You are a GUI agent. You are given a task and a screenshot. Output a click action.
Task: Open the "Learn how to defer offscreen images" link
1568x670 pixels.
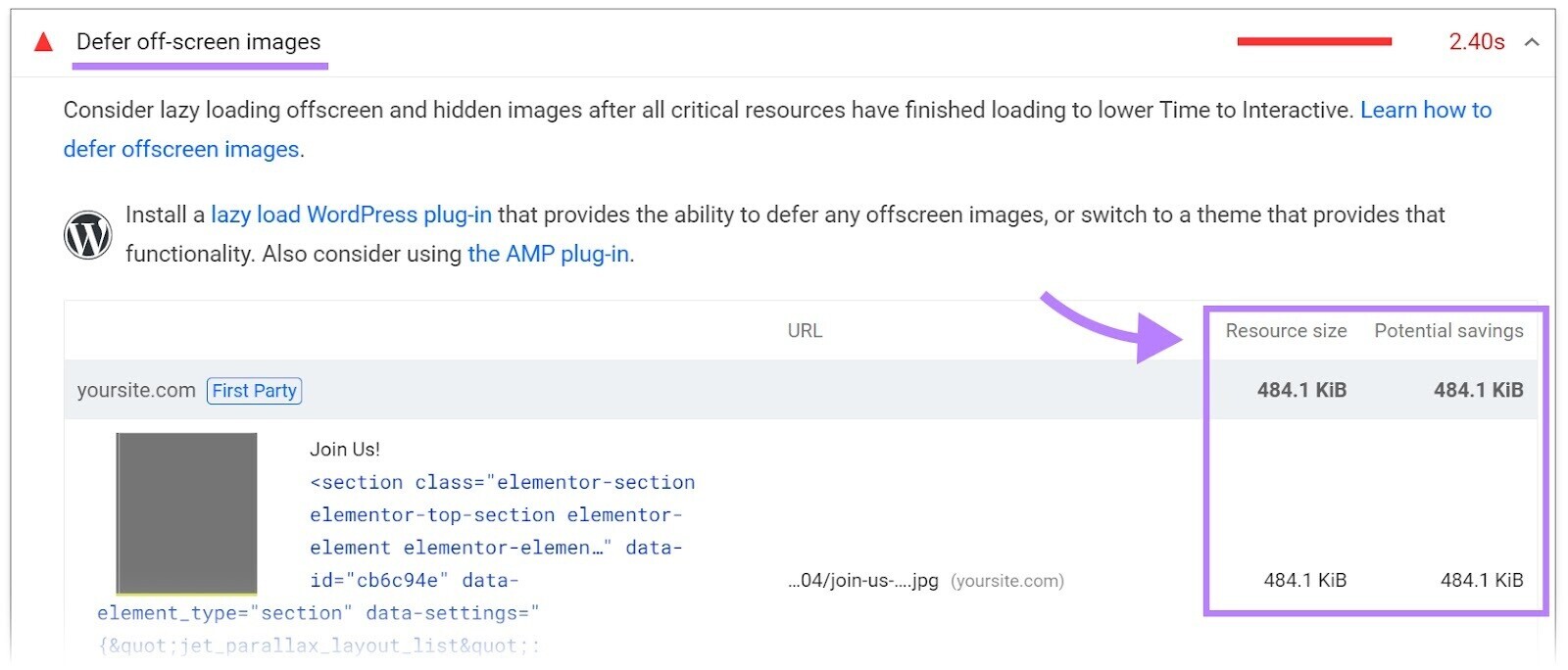1425,110
